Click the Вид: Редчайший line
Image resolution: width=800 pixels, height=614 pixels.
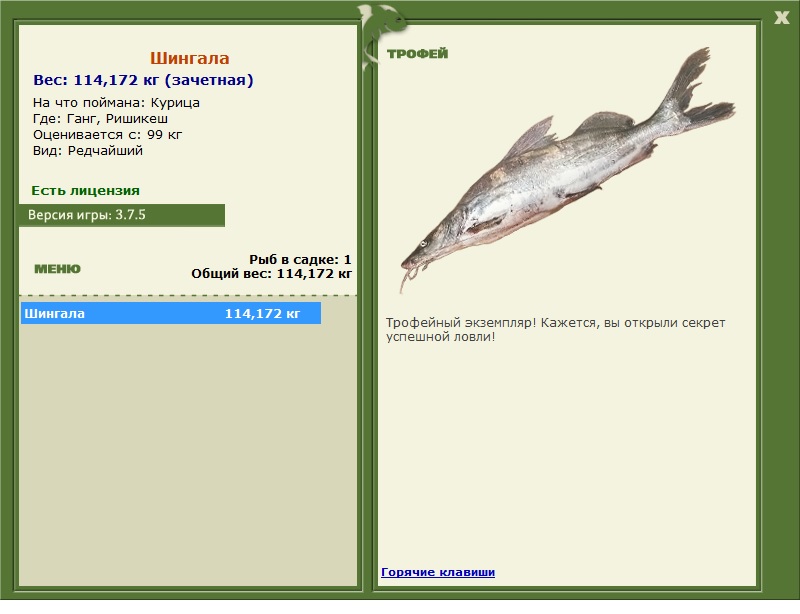point(88,151)
